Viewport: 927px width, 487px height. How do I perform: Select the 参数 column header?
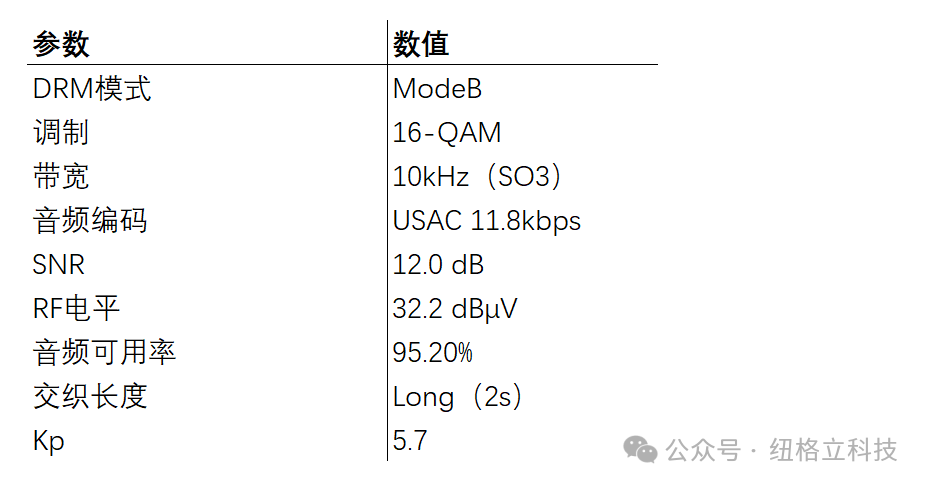pyautogui.click(x=61, y=44)
